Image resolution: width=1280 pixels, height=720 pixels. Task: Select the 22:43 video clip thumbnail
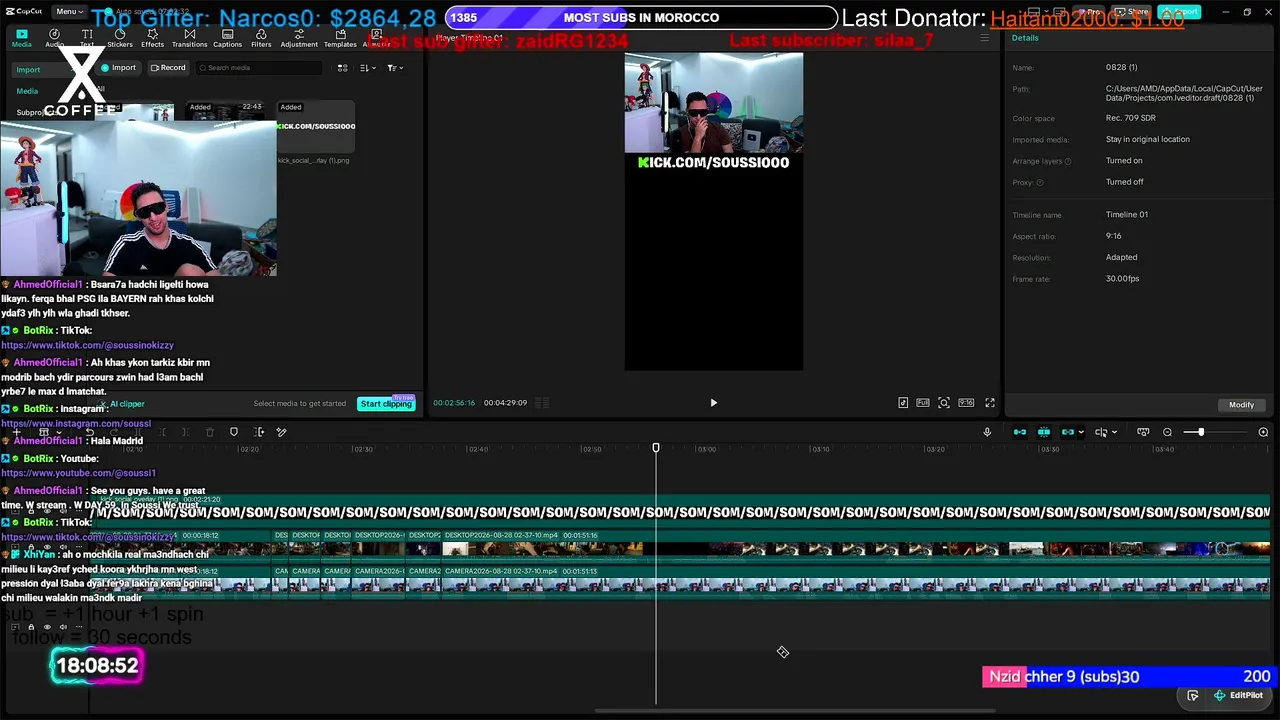[x=226, y=113]
